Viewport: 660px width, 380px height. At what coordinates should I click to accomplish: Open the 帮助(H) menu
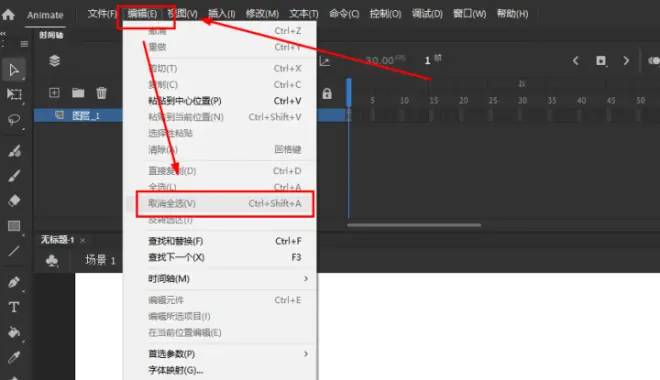(512, 14)
